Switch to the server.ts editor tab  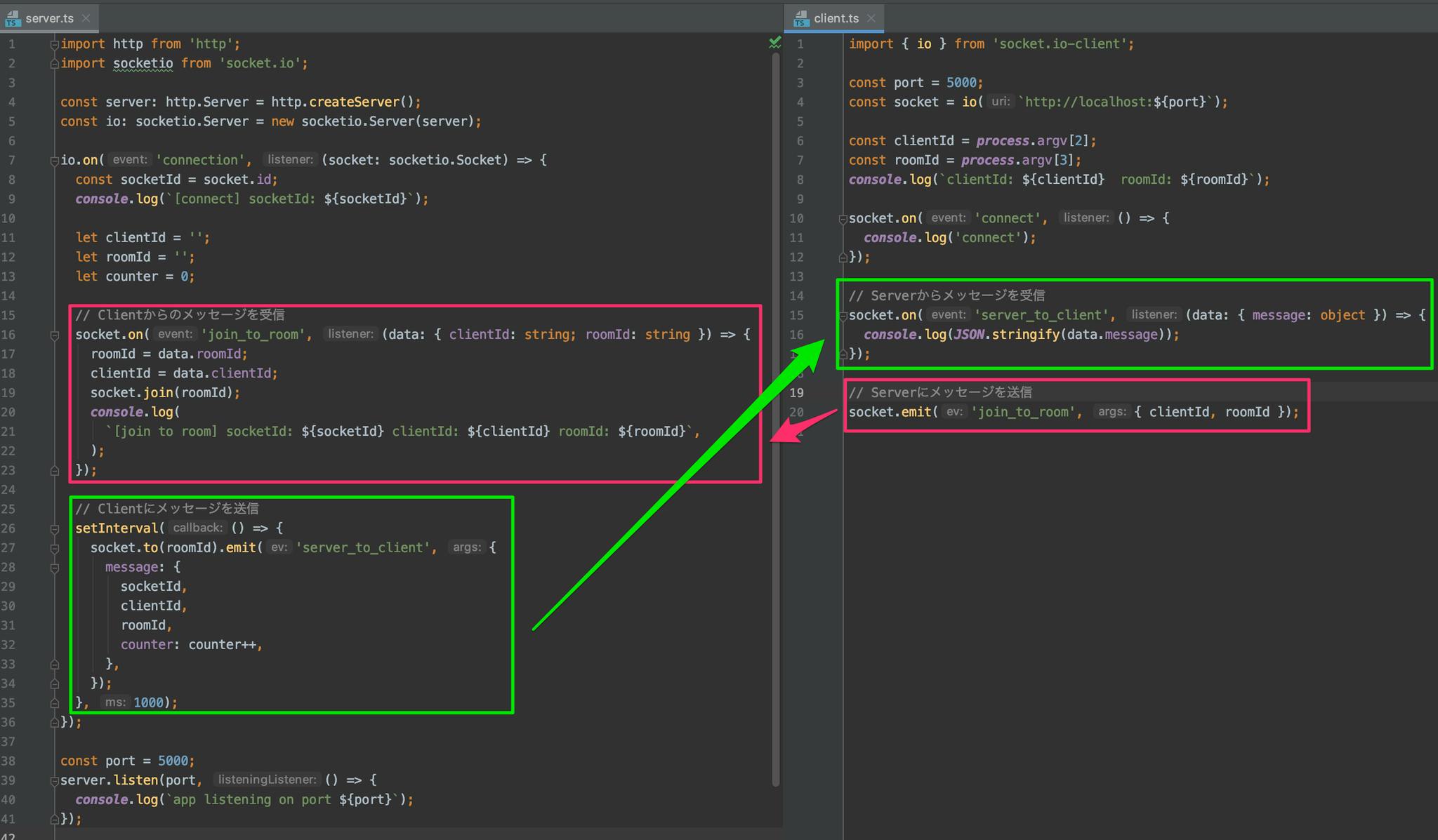pyautogui.click(x=48, y=18)
